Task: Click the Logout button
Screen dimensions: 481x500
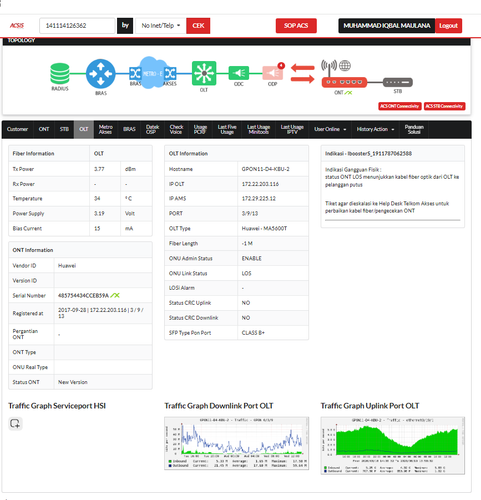Action: 448,26
